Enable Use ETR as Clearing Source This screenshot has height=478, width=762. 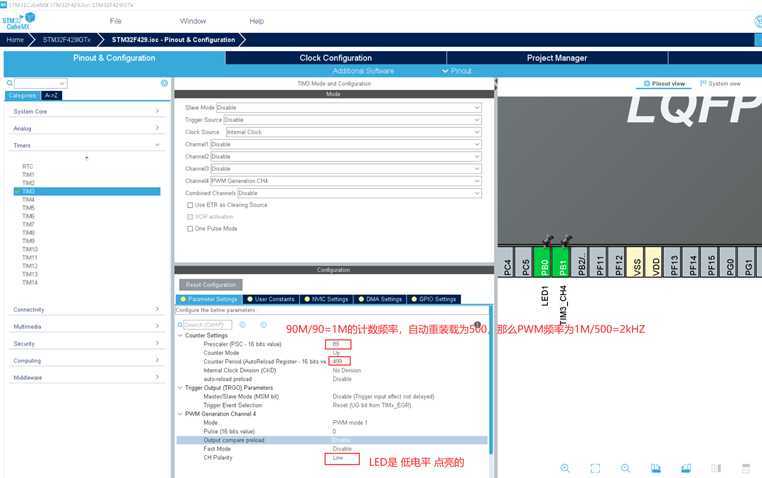tap(190, 205)
